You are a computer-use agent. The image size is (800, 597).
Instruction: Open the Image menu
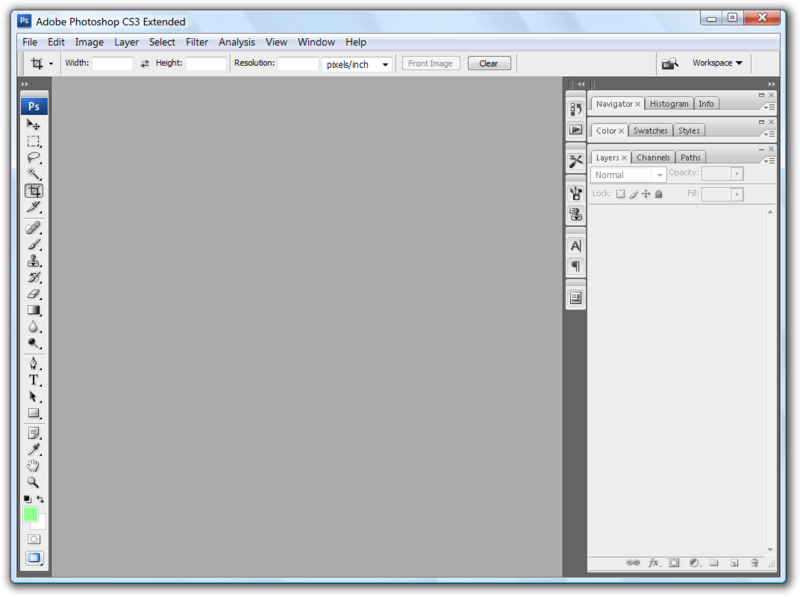(x=89, y=42)
